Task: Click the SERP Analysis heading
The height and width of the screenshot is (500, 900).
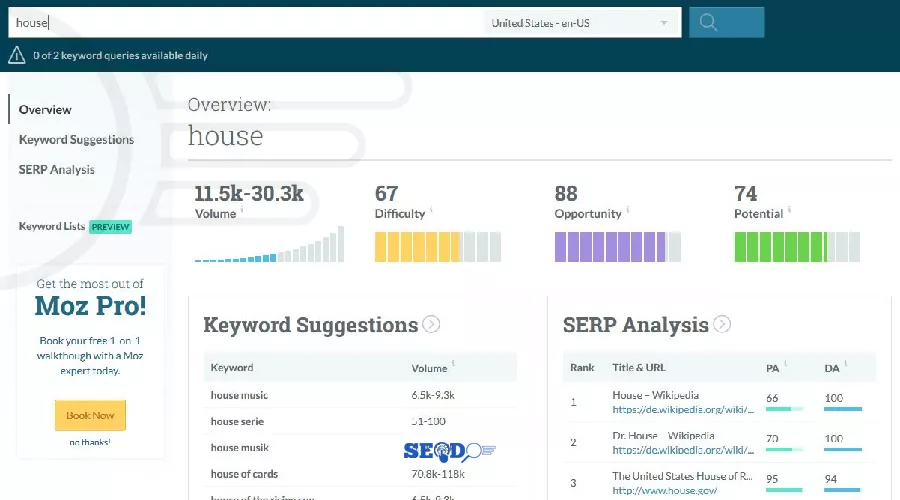Action: [x=635, y=325]
